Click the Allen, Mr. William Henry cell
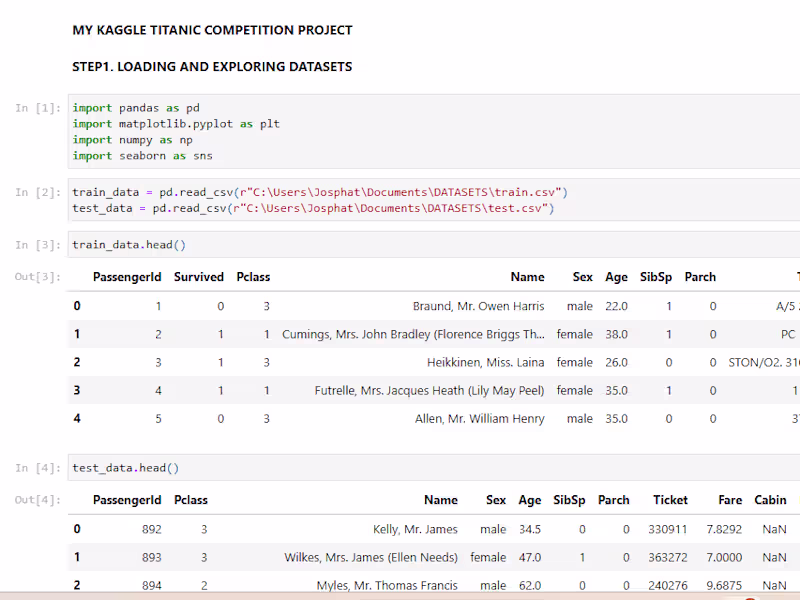800x600 pixels. point(479,418)
